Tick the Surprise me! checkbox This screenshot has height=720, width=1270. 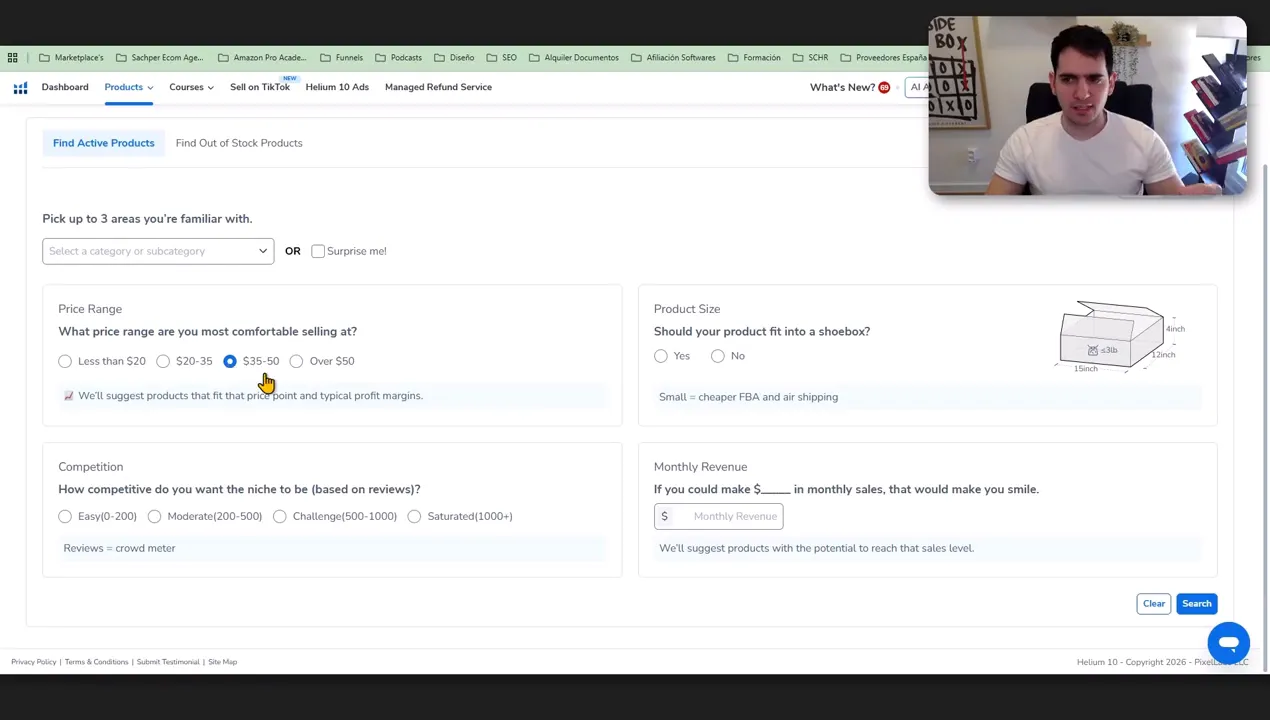(318, 251)
